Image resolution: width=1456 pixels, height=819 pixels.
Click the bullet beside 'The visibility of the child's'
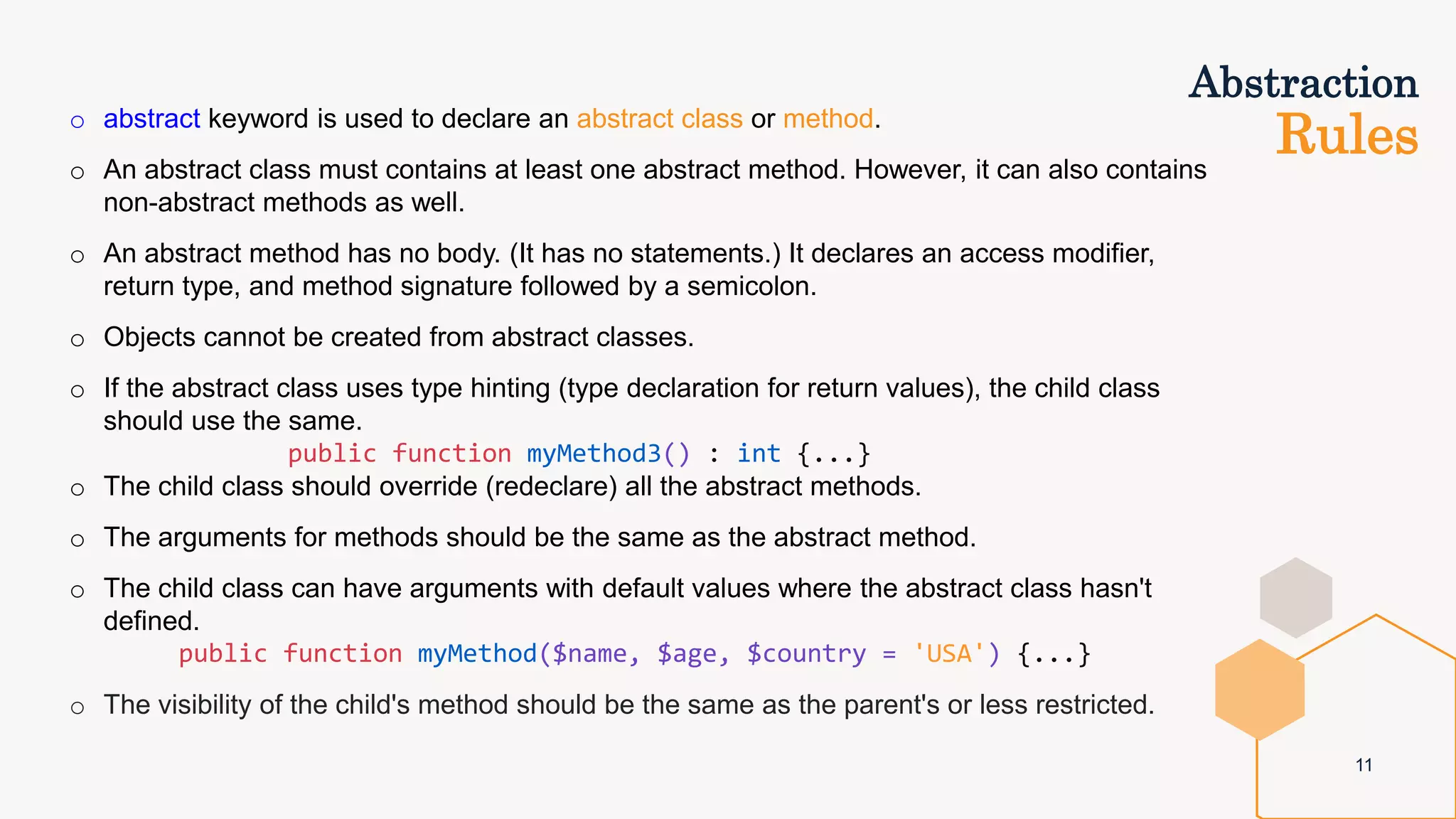coord(77,707)
